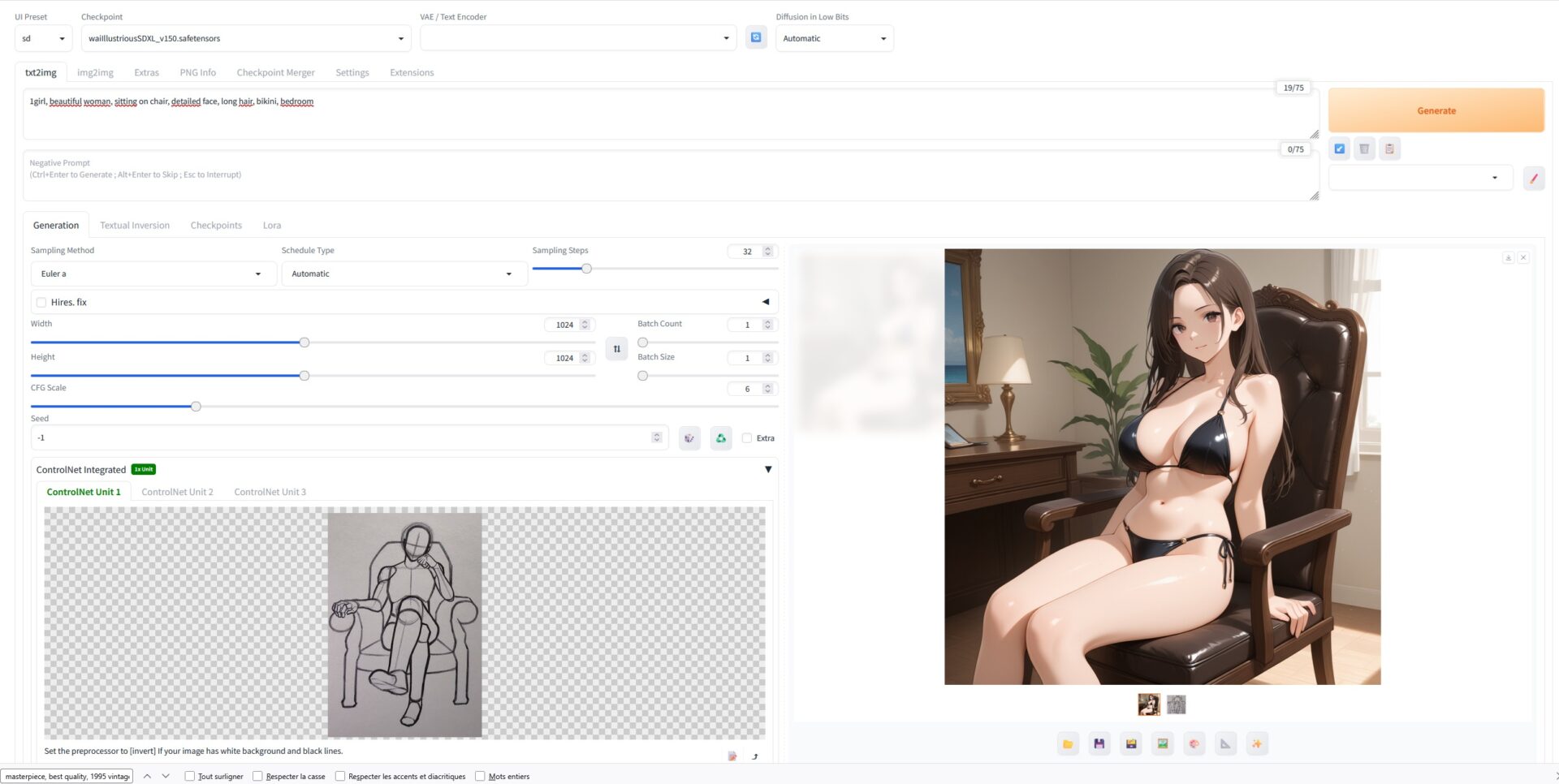Check the 'Respecter la casse' find option
The height and width of the screenshot is (784, 1559).
(x=257, y=776)
